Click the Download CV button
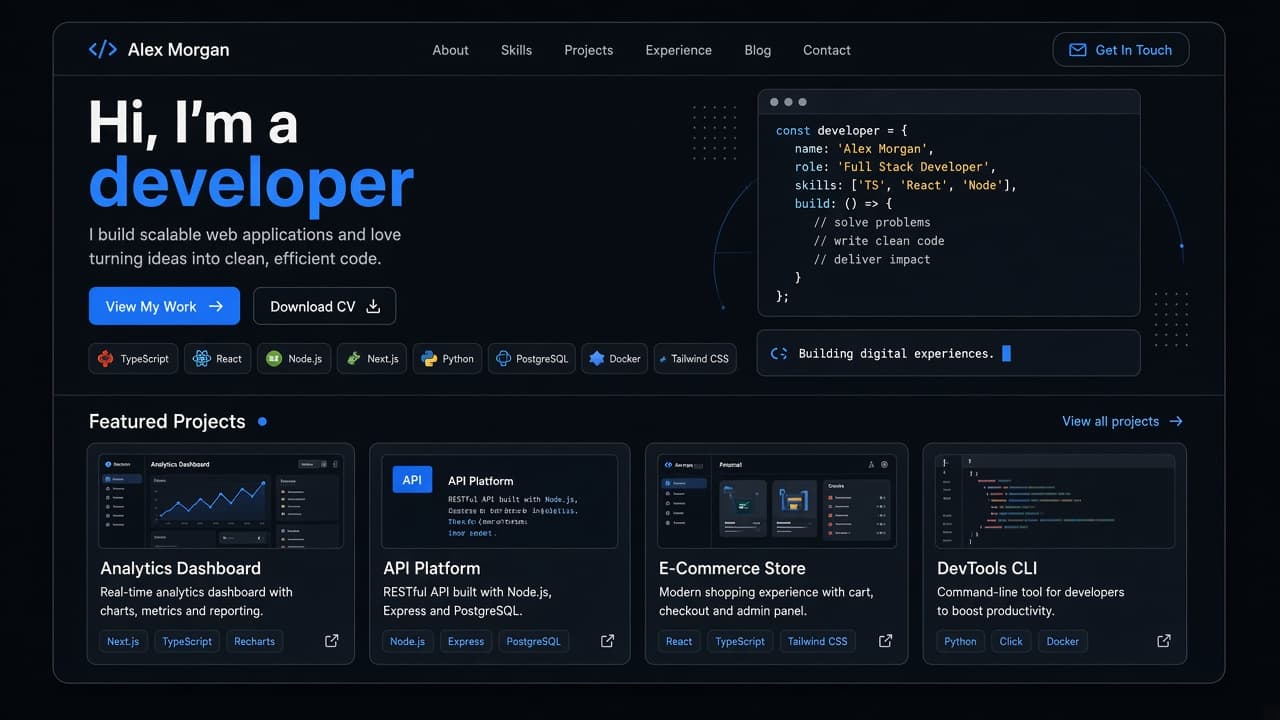This screenshot has width=1280, height=720. click(x=324, y=306)
